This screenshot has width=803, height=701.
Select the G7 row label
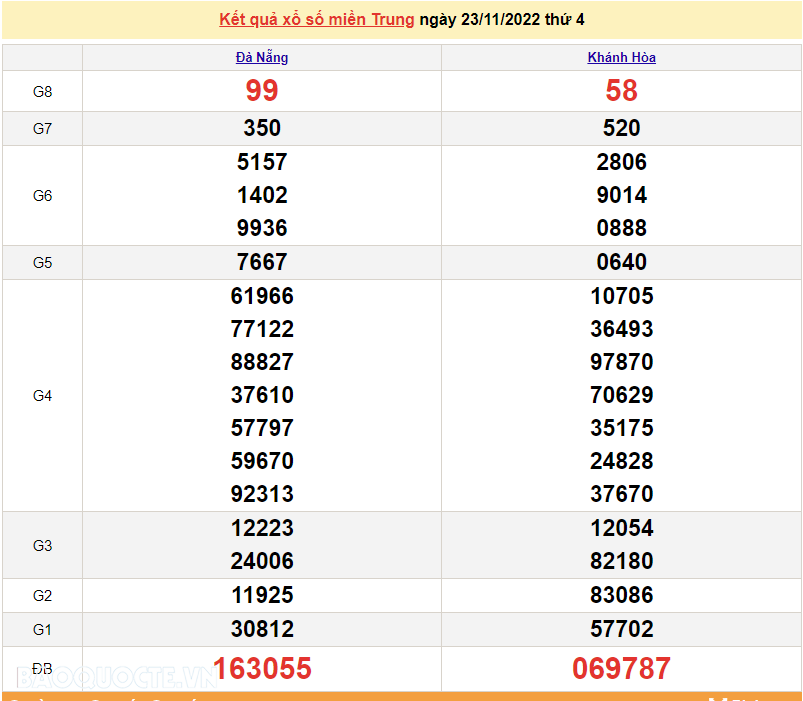pos(41,128)
